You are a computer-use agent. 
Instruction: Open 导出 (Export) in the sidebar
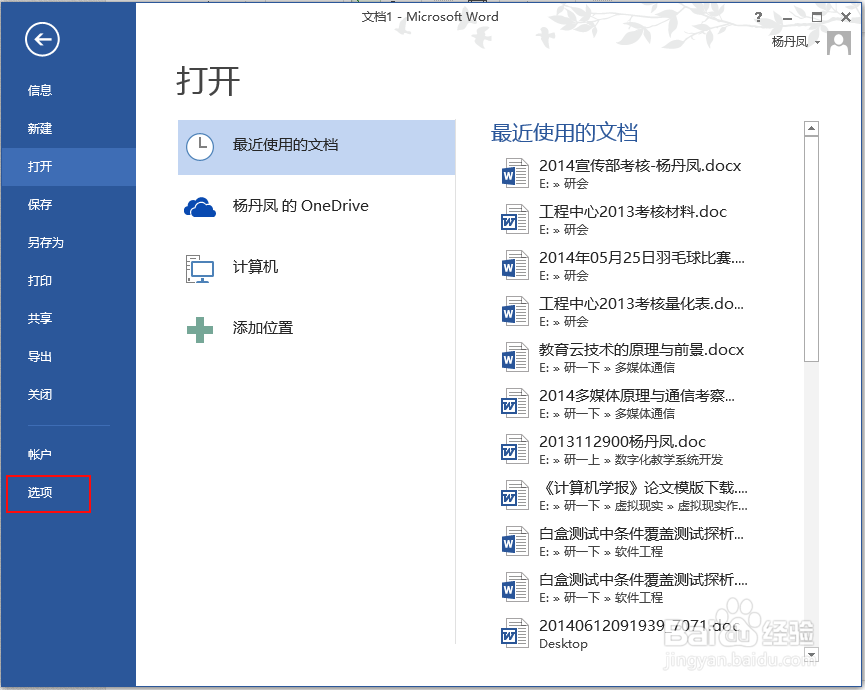68,356
